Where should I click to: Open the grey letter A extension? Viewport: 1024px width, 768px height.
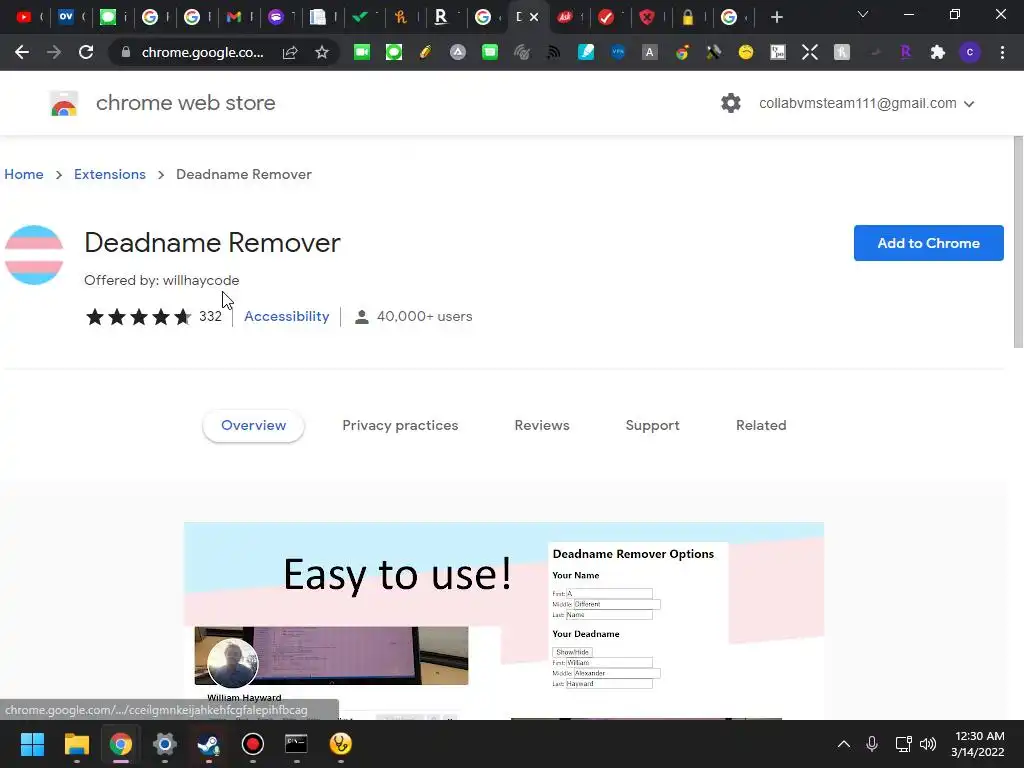649,52
